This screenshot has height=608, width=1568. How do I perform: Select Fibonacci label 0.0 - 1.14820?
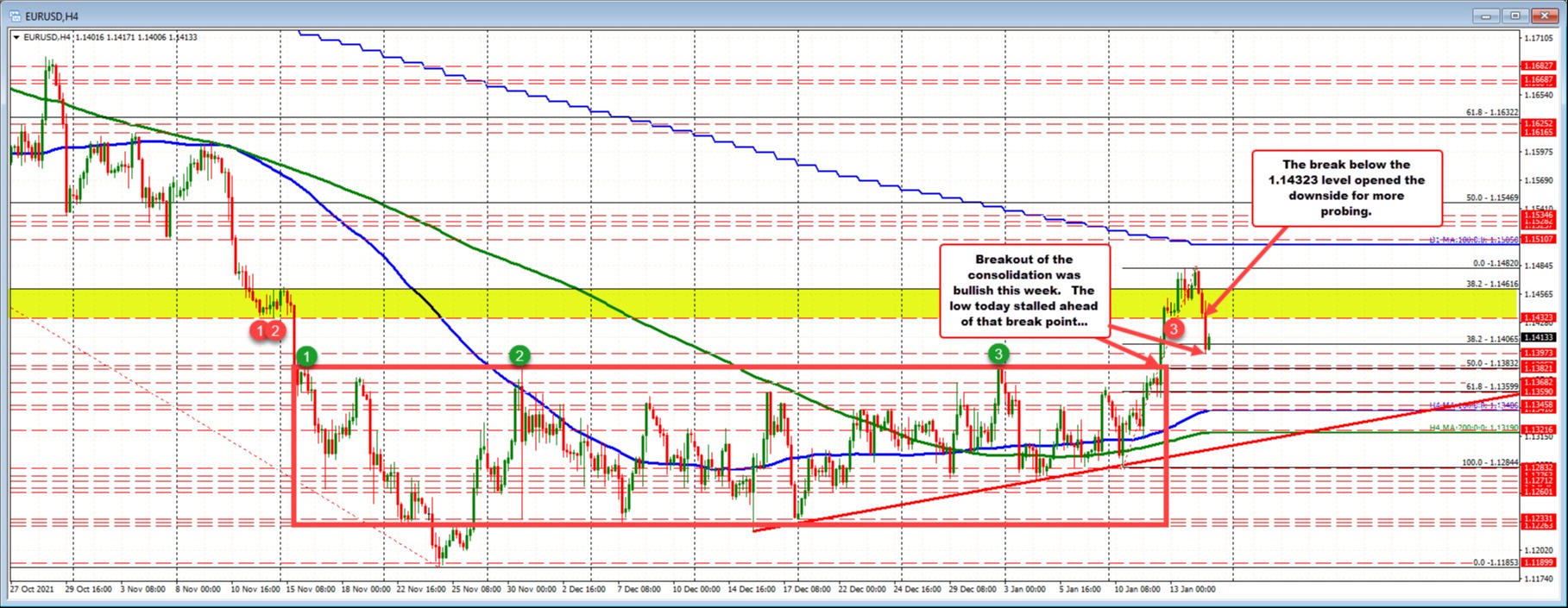coord(1495,263)
